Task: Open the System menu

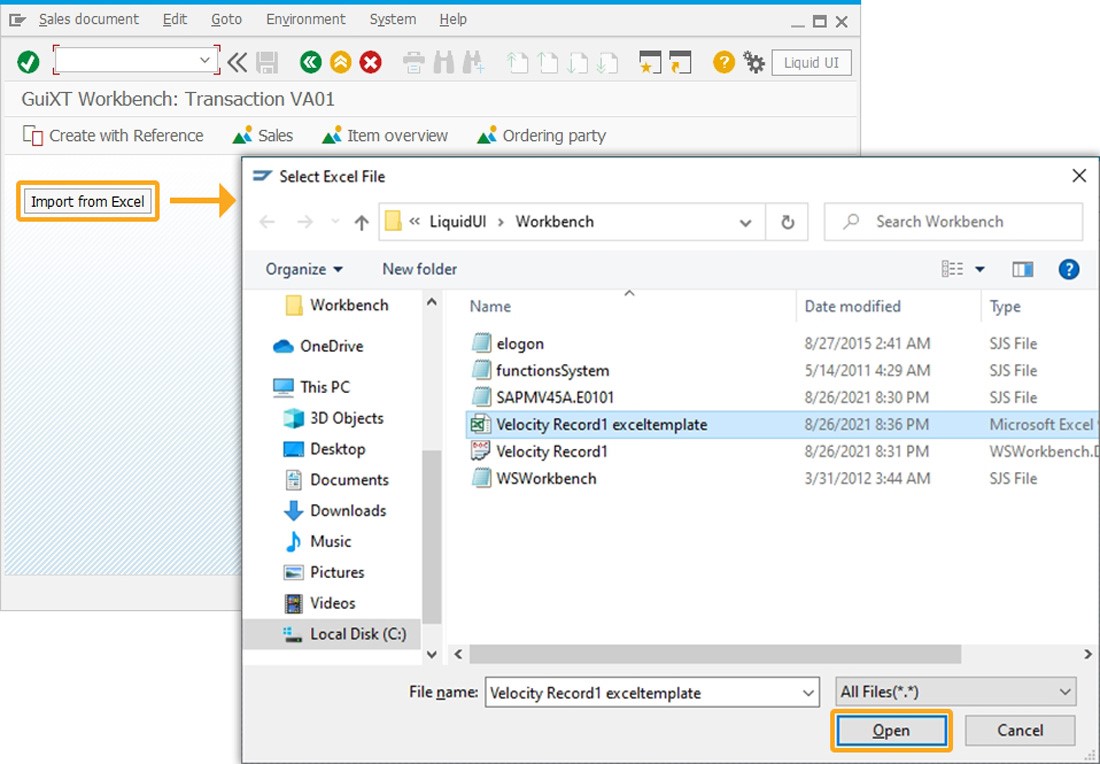Action: 392,20
